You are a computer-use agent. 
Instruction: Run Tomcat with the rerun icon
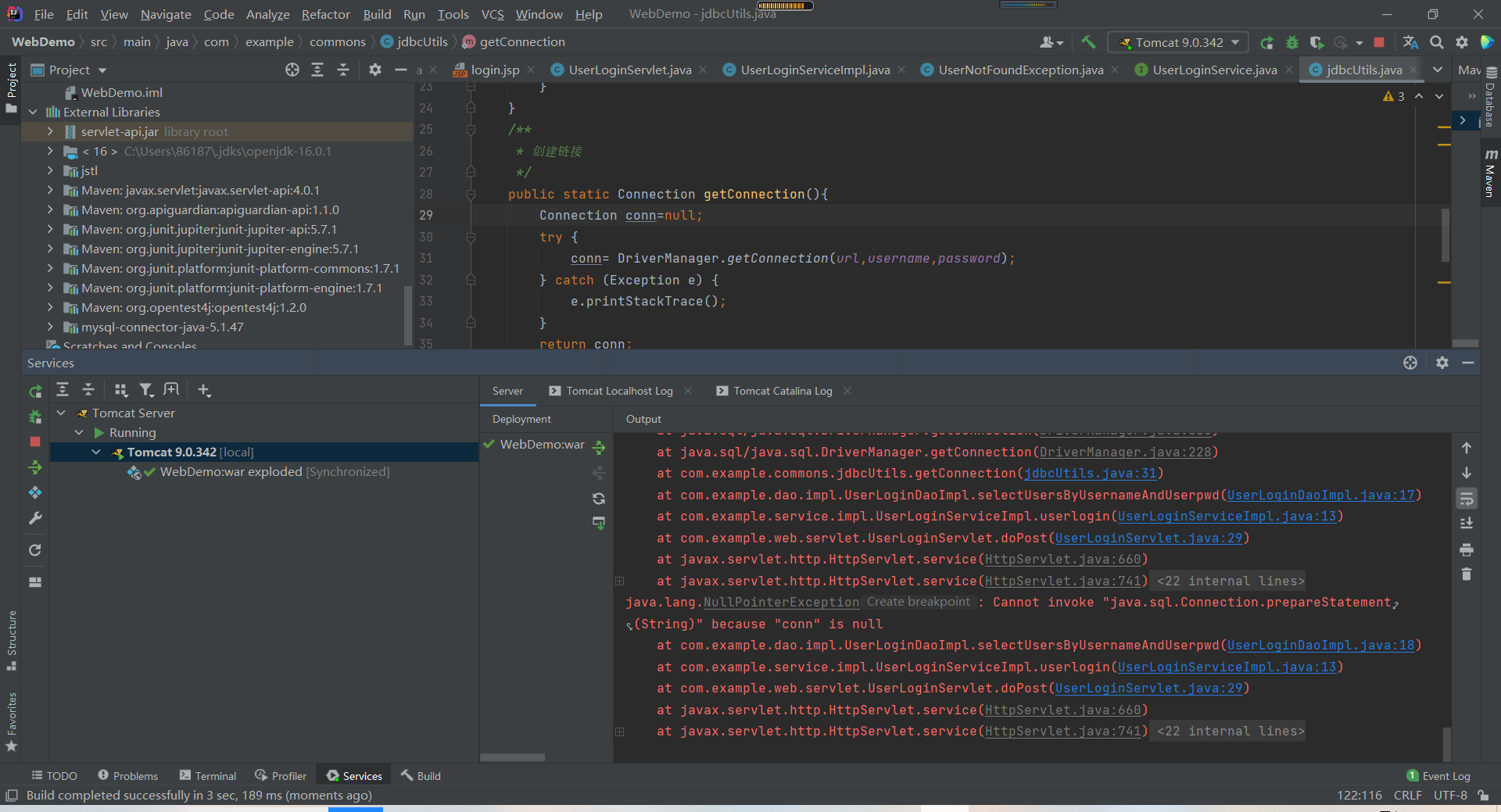click(1266, 42)
